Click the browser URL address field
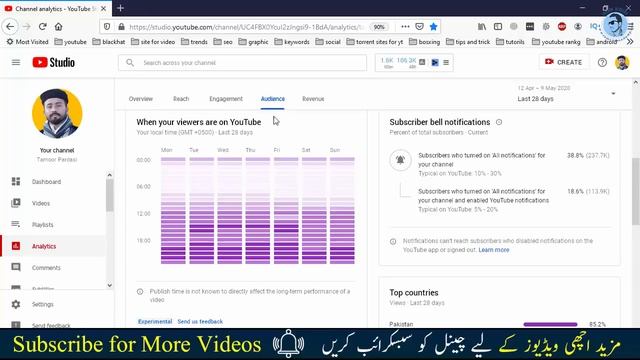Viewport: 640px width, 360px height. [x=246, y=27]
